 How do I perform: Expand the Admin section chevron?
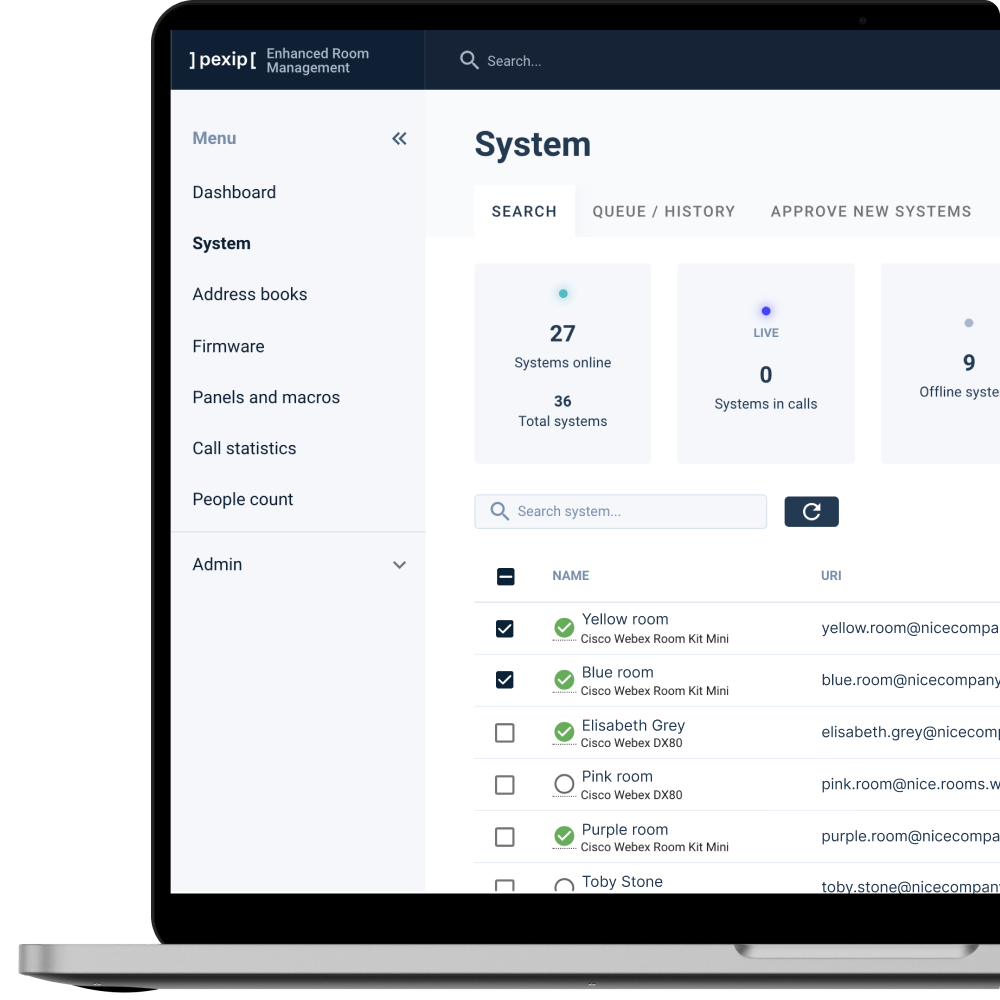pyautogui.click(x=399, y=565)
